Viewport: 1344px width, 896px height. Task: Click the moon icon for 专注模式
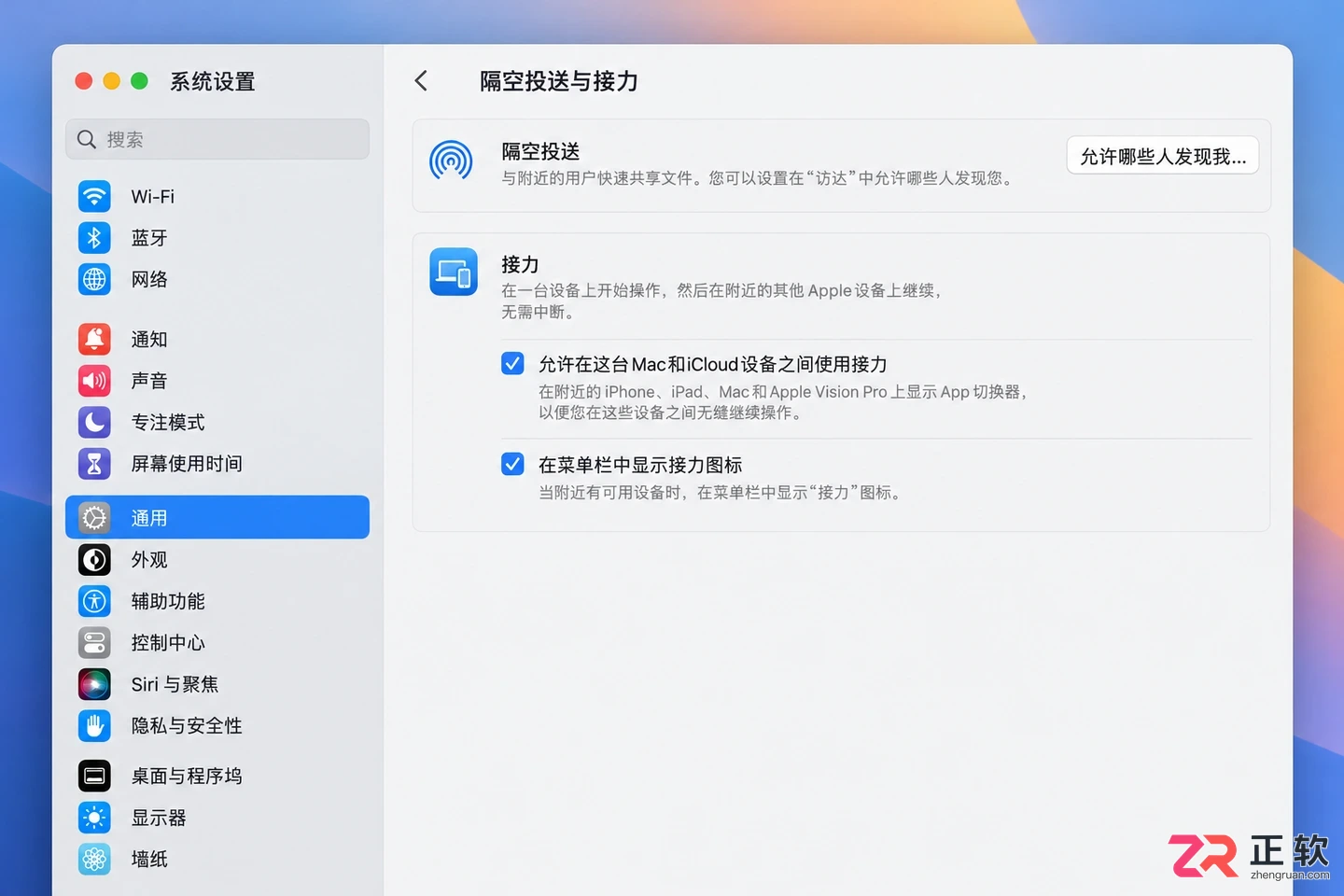pyautogui.click(x=94, y=422)
